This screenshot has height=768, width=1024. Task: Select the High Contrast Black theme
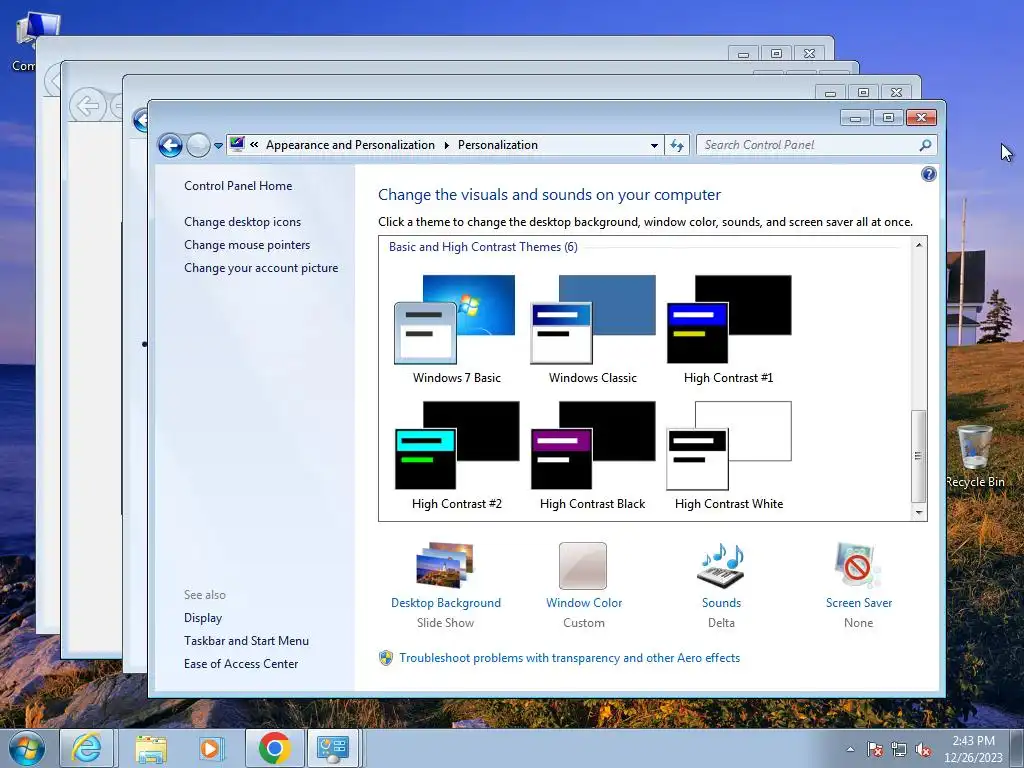(592, 456)
